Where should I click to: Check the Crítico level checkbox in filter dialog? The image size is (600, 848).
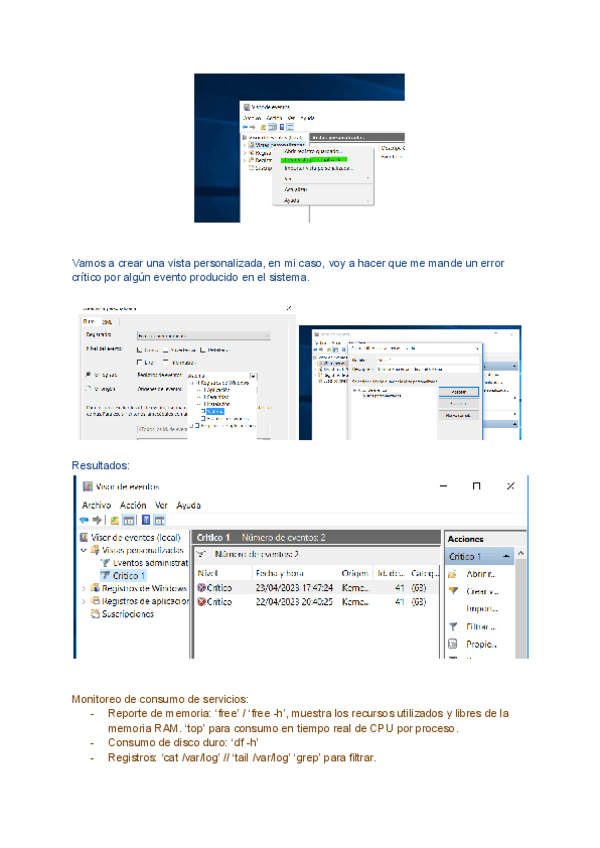click(140, 350)
